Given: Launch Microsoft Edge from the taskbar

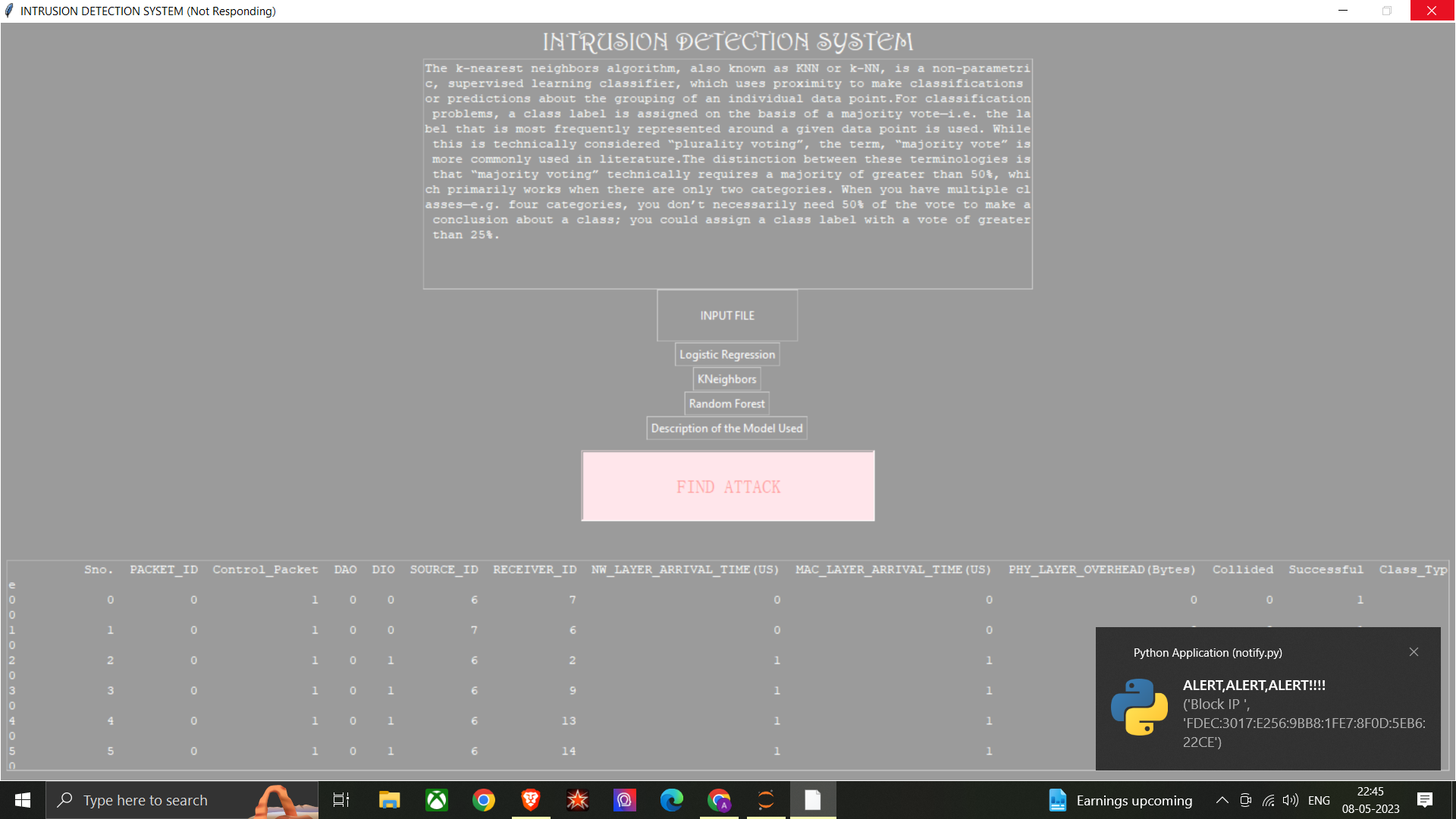Looking at the screenshot, I should tap(672, 800).
